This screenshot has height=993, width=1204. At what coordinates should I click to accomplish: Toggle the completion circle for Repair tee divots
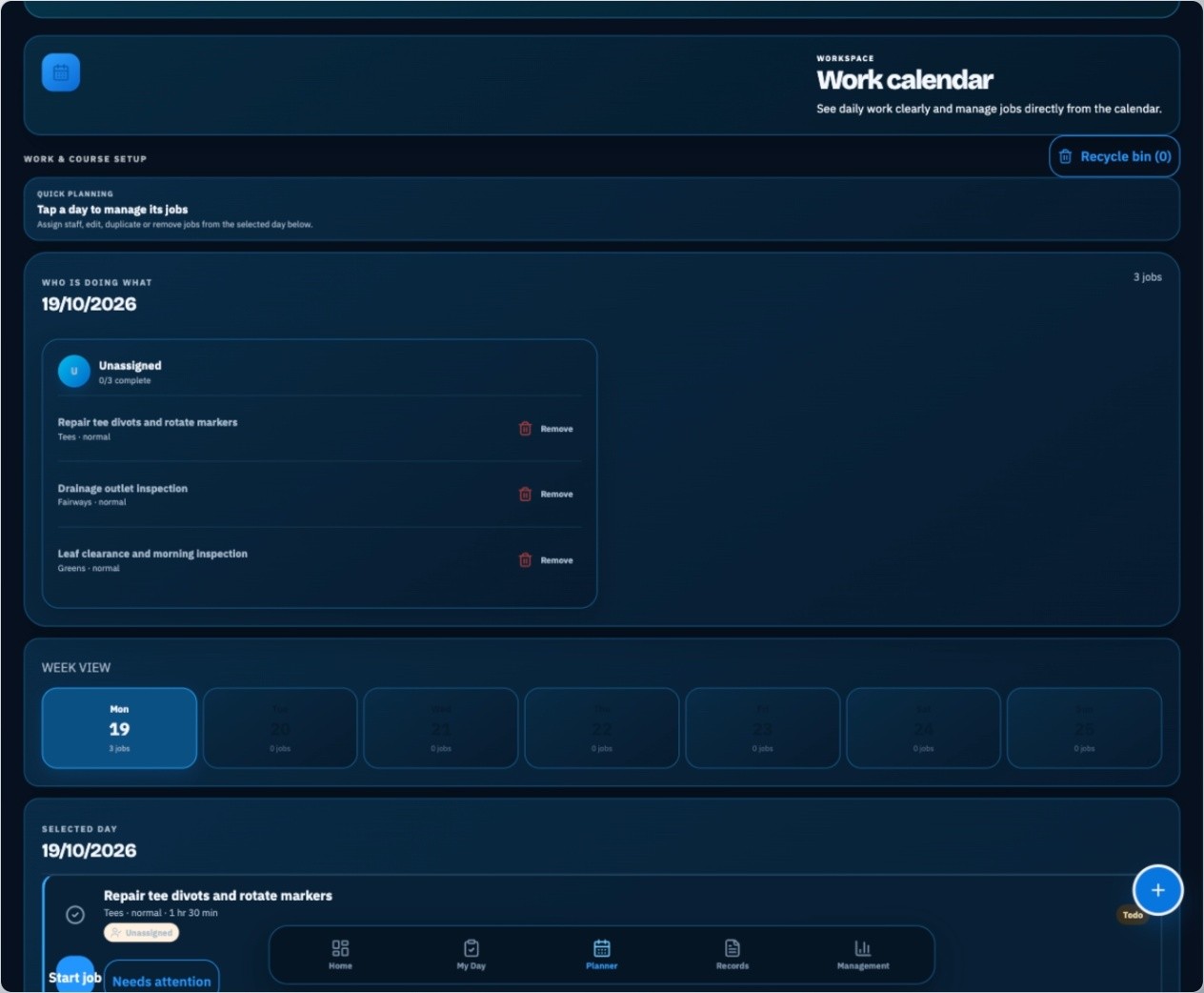click(75, 915)
